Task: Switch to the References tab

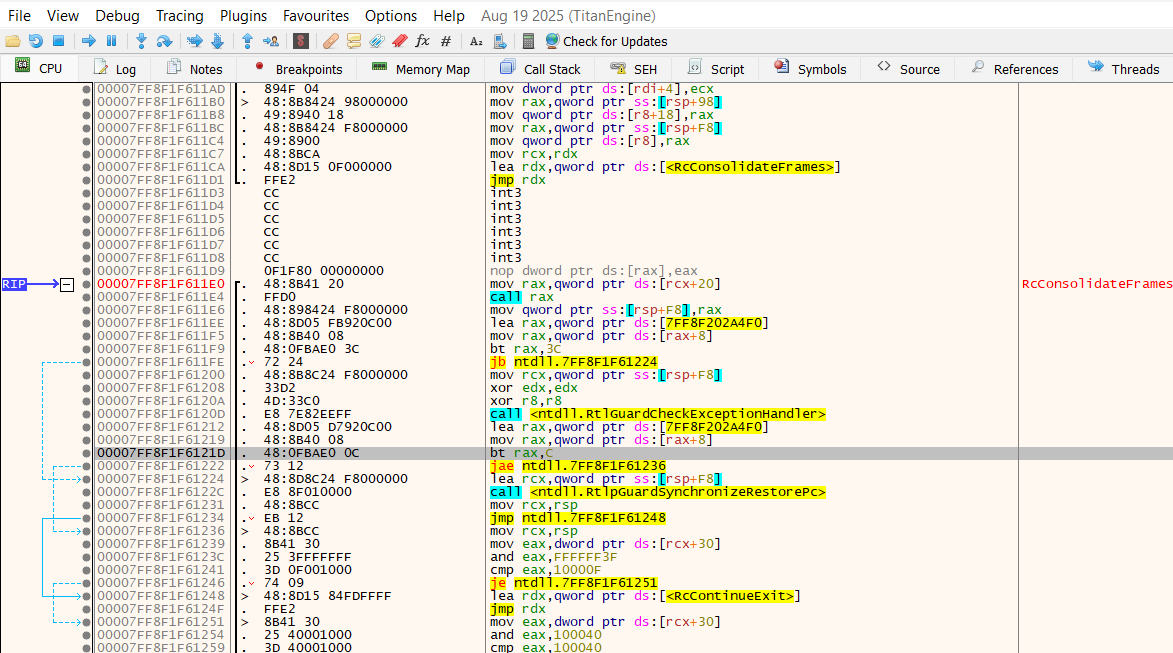Action: (1015, 69)
